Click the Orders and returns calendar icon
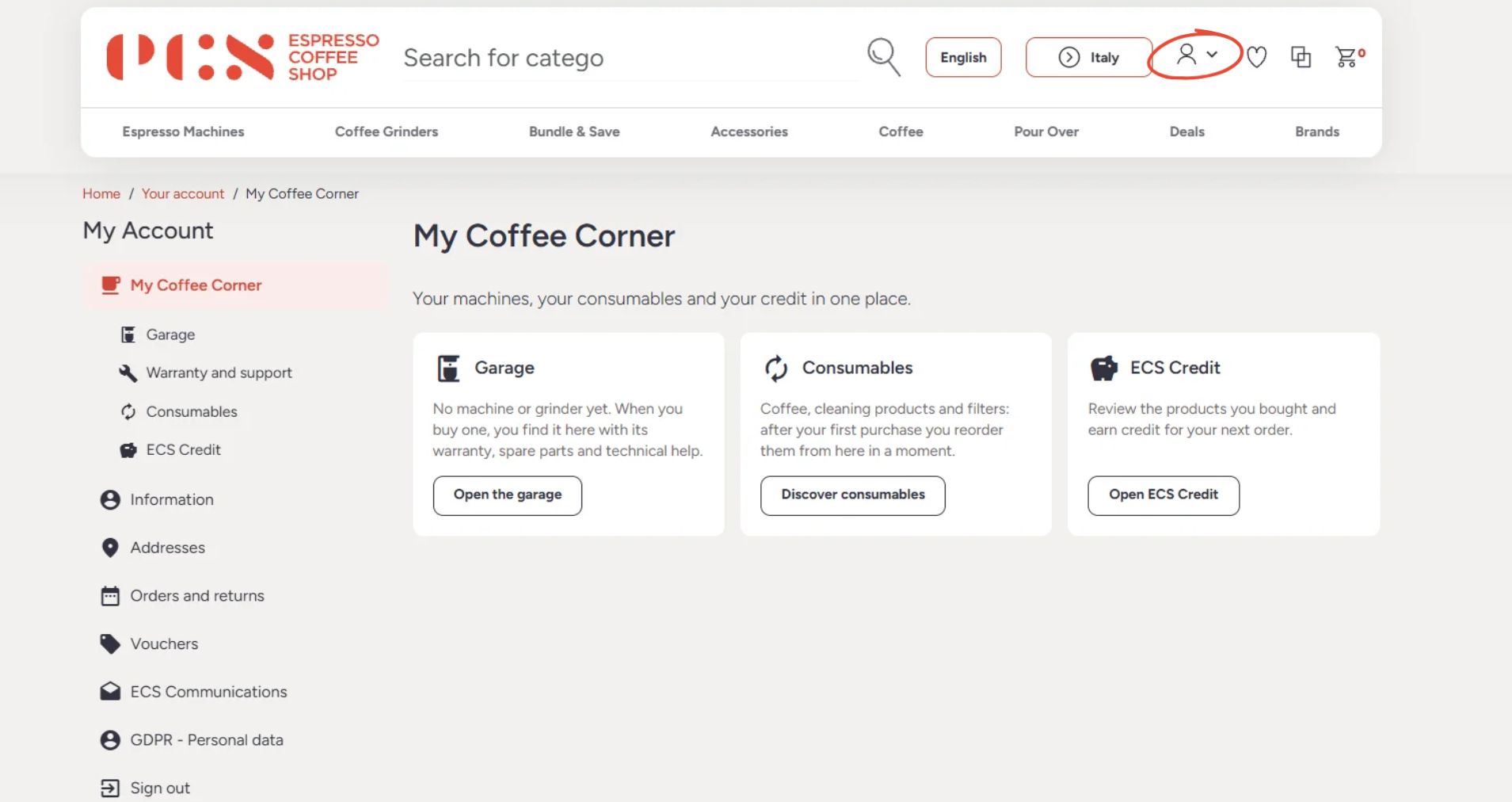 coord(110,596)
